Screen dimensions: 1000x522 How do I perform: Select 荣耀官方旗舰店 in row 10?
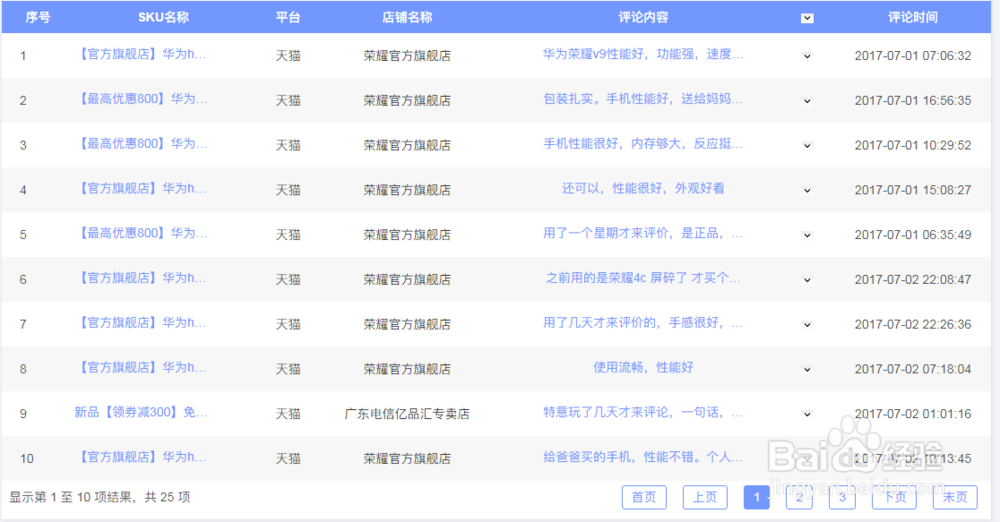[407, 458]
